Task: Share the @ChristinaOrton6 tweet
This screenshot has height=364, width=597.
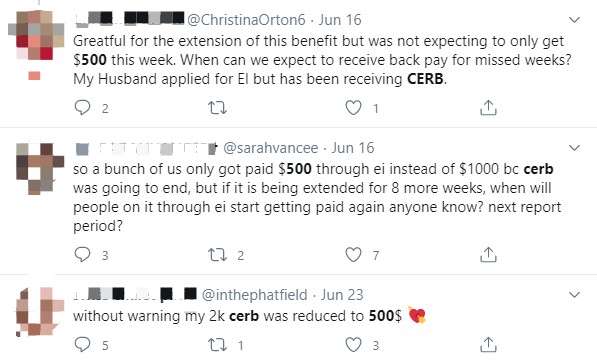Action: click(x=488, y=108)
